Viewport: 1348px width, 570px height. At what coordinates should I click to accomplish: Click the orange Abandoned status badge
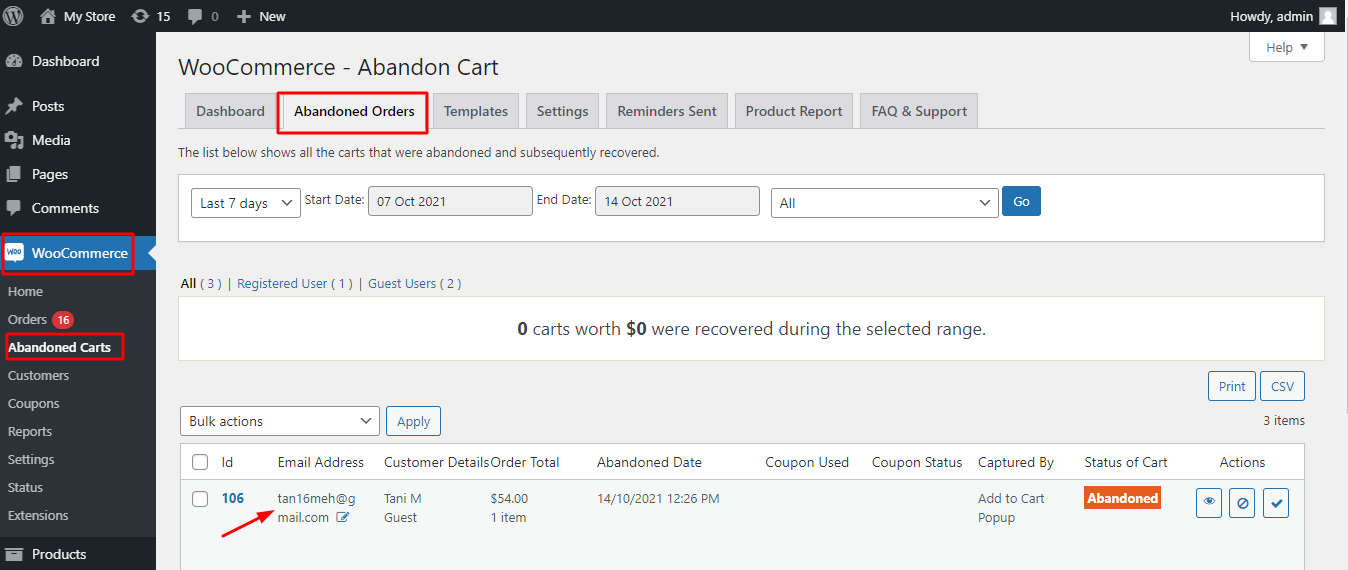point(1122,498)
